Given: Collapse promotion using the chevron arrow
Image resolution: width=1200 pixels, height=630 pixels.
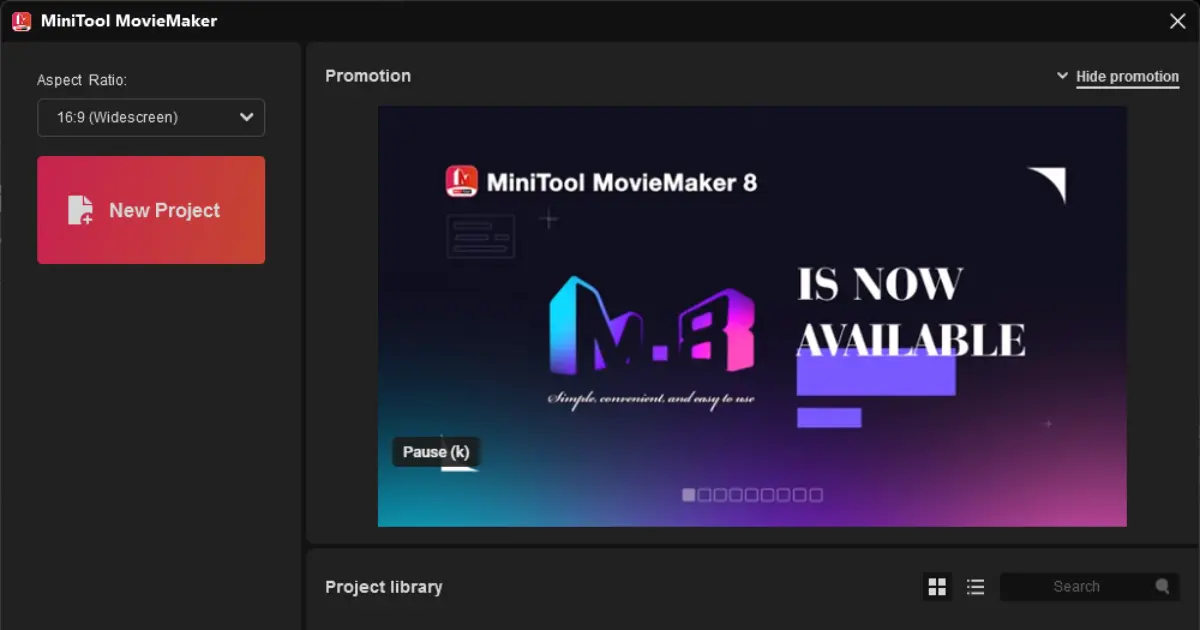Looking at the screenshot, I should click(1062, 76).
